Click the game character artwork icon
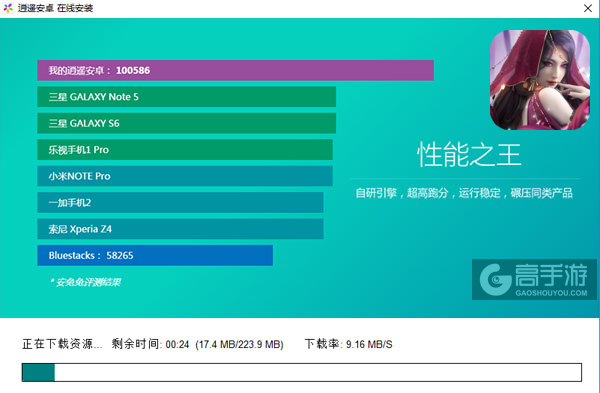The height and width of the screenshot is (393, 600). [540, 80]
